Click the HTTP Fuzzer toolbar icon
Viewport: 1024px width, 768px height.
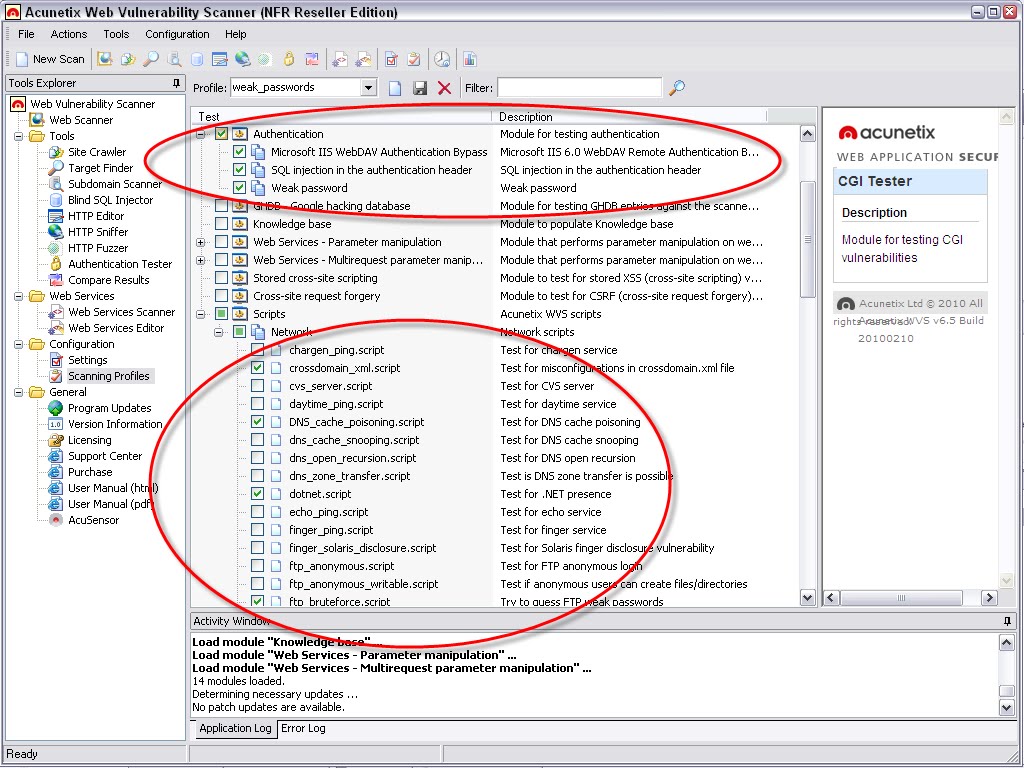(x=264, y=59)
